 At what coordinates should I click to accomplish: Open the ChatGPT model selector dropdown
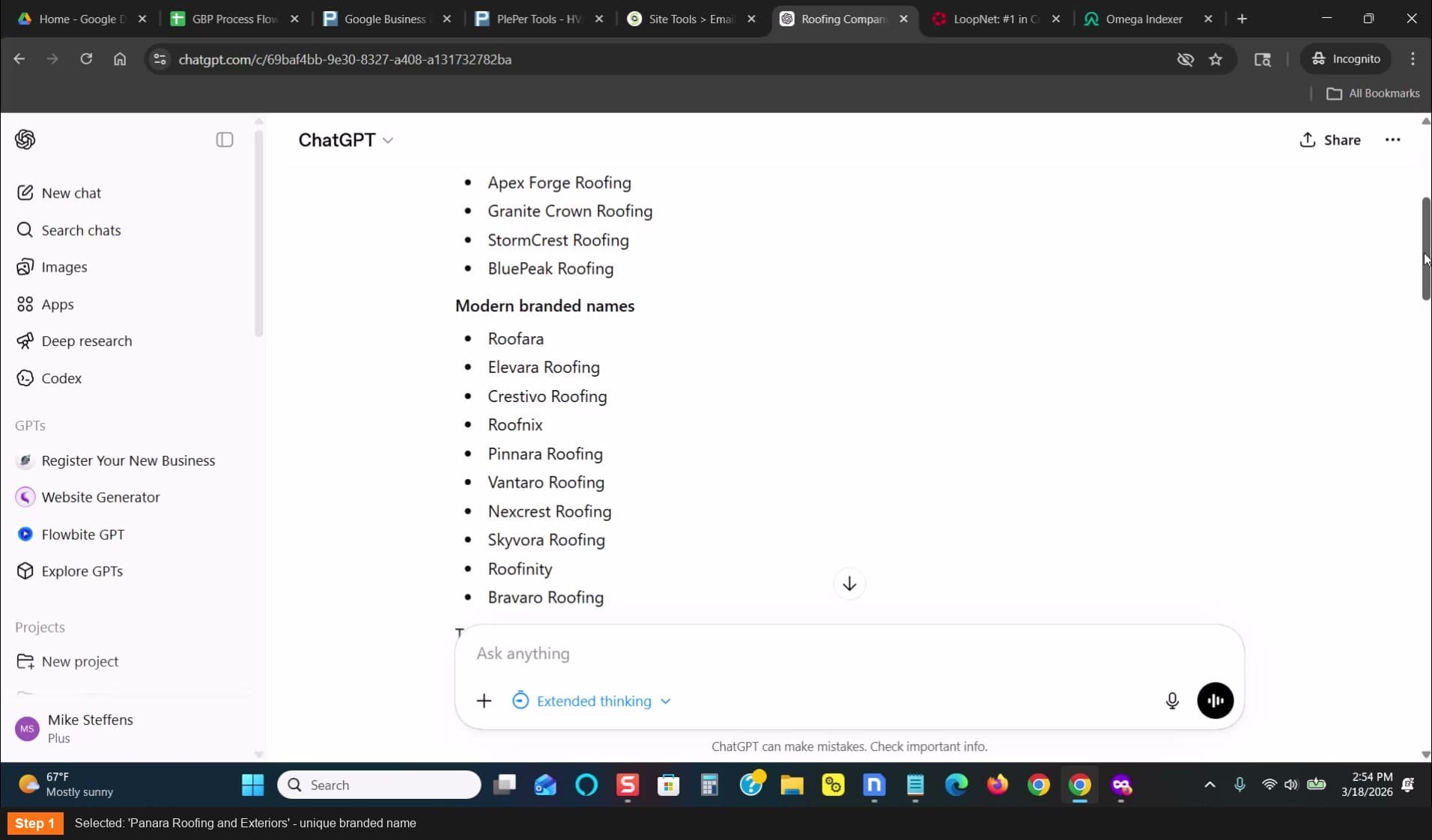coord(345,140)
